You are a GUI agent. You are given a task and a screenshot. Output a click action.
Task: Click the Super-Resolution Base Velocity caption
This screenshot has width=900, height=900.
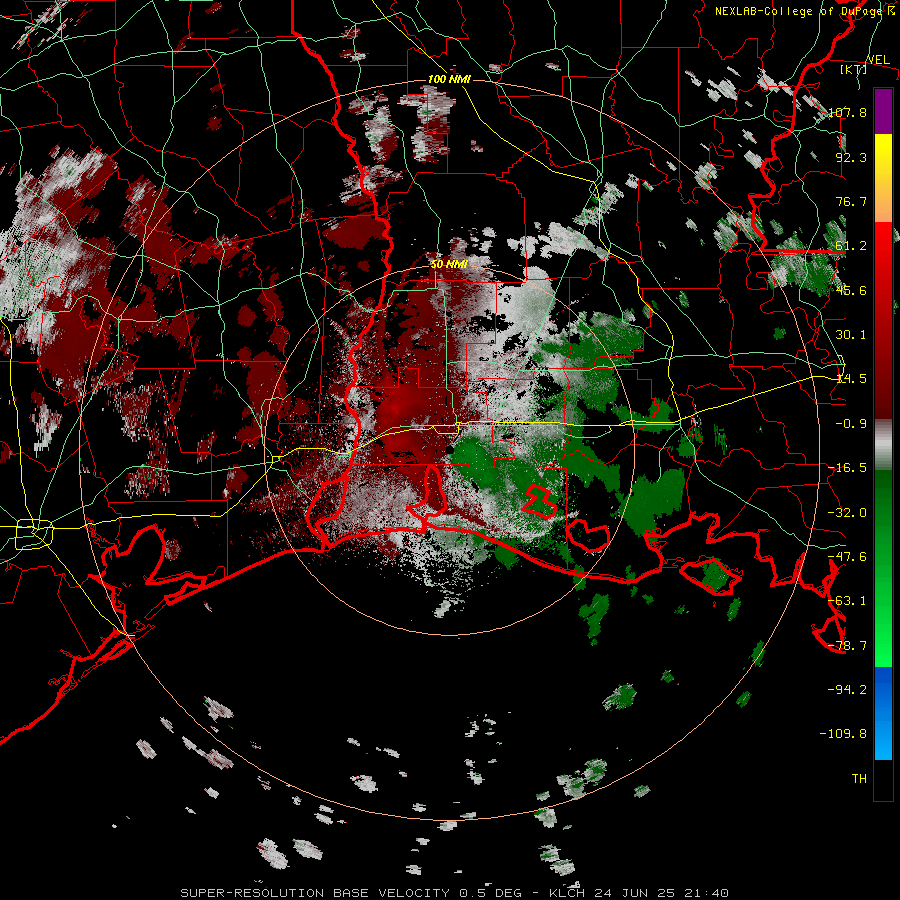click(x=455, y=893)
